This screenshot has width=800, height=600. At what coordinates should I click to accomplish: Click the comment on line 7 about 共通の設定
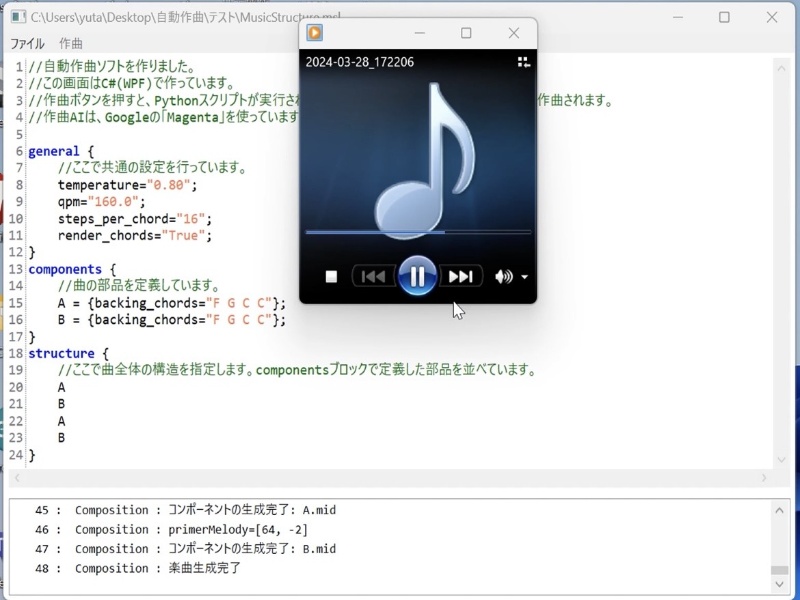[x=153, y=167]
